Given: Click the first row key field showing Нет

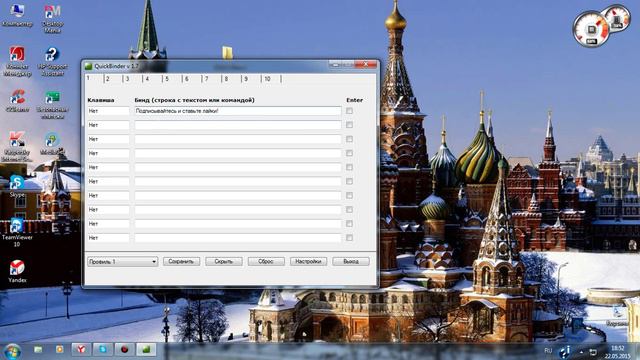Looking at the screenshot, I should pyautogui.click(x=108, y=111).
